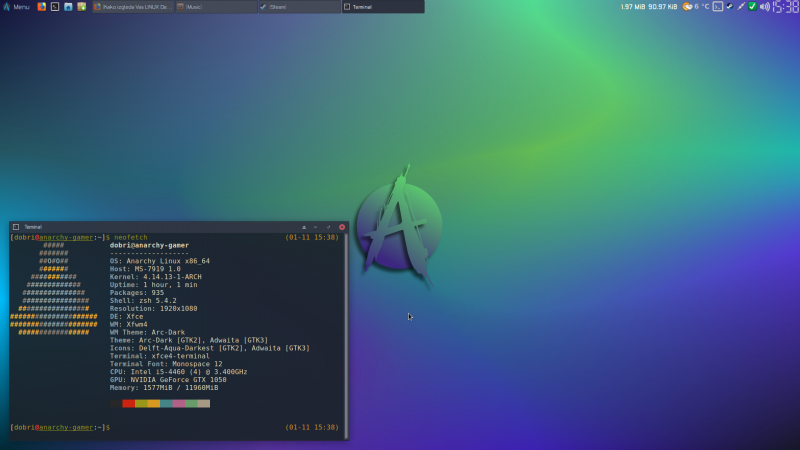Image resolution: width=800 pixels, height=450 pixels.
Task: Open the volume speaker icon
Action: click(764, 7)
